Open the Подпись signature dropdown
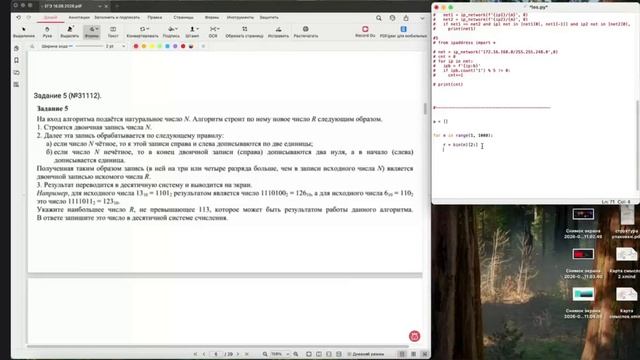 (x=171, y=32)
